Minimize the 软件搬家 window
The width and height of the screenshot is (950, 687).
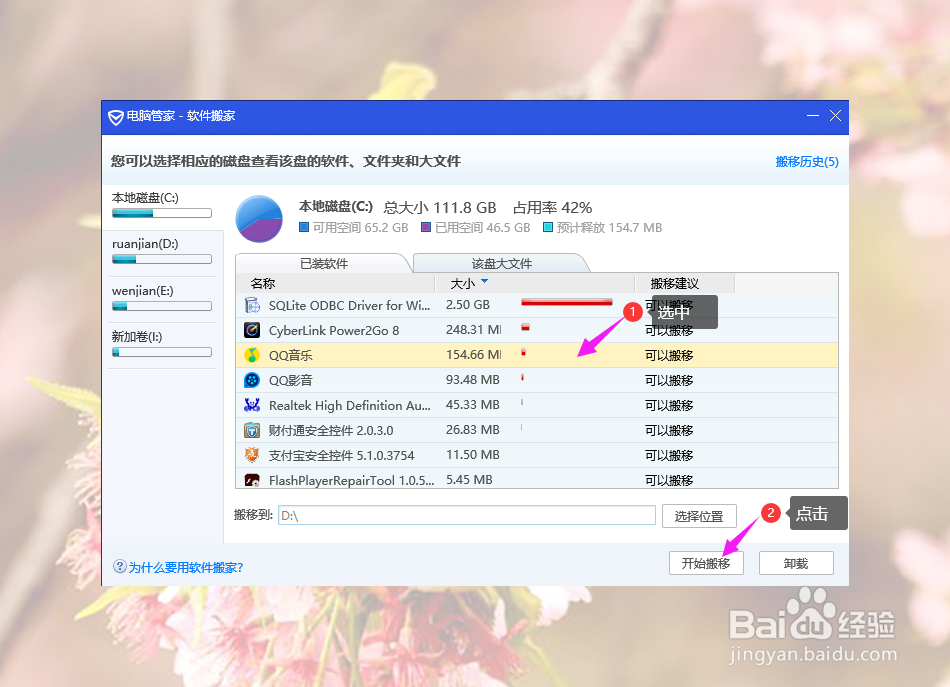click(x=813, y=115)
